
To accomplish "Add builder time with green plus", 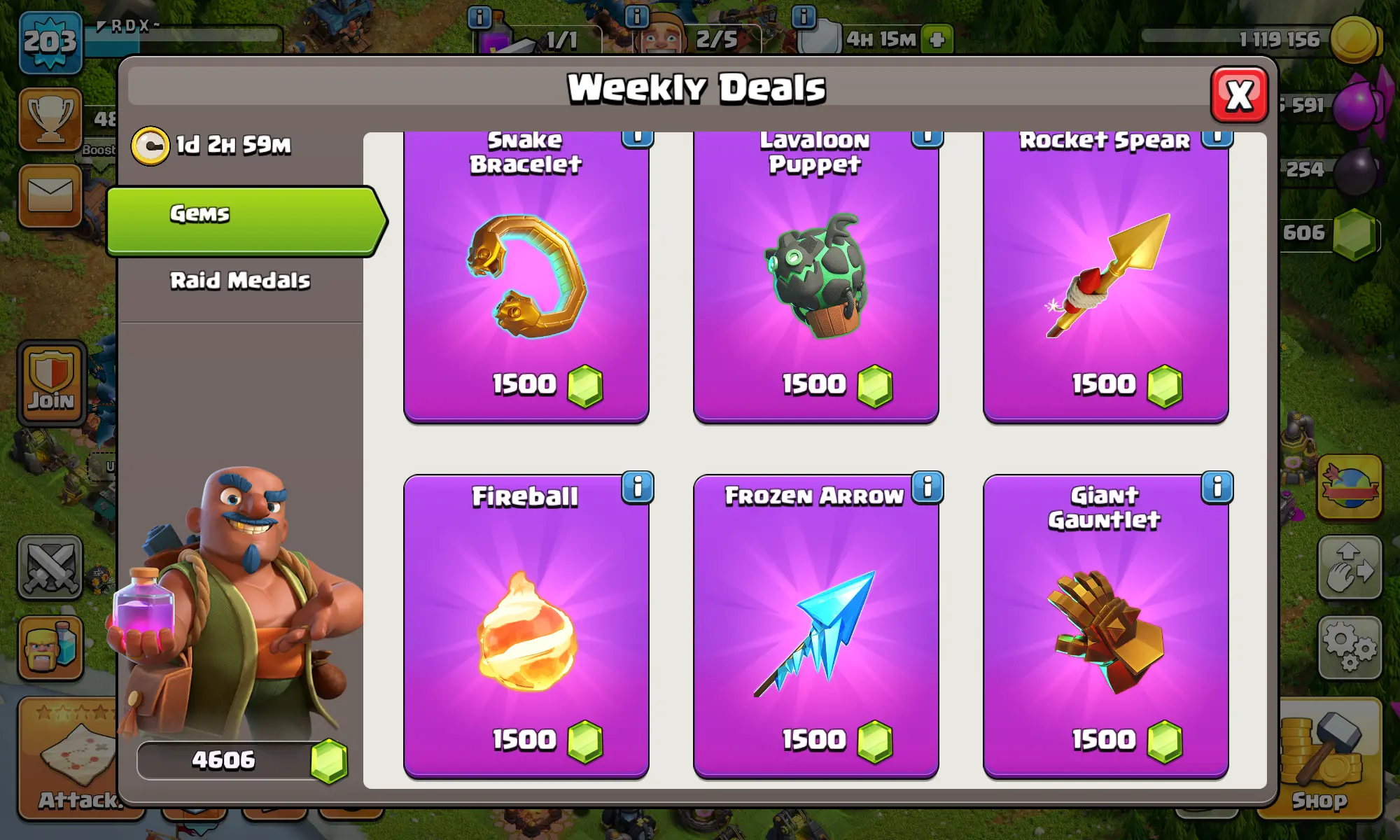I will (937, 39).
